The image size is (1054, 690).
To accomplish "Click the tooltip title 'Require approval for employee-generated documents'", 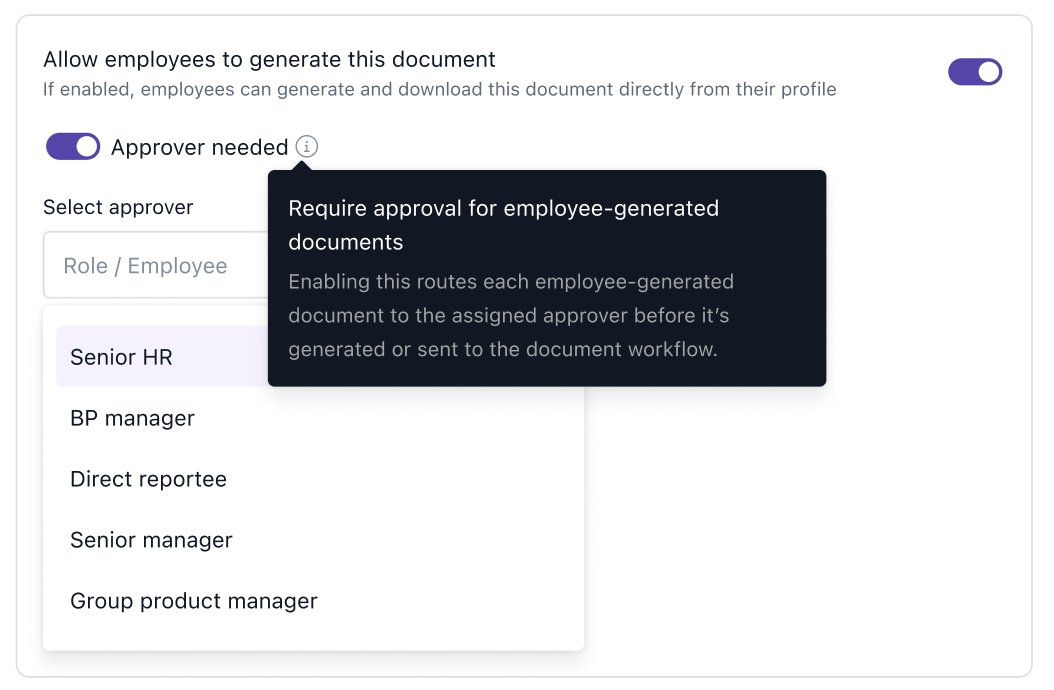I will click(503, 225).
